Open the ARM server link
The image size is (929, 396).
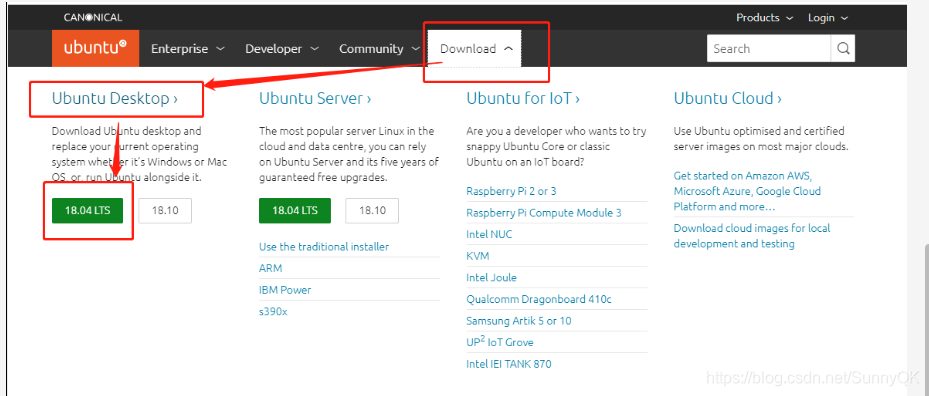coord(271,268)
